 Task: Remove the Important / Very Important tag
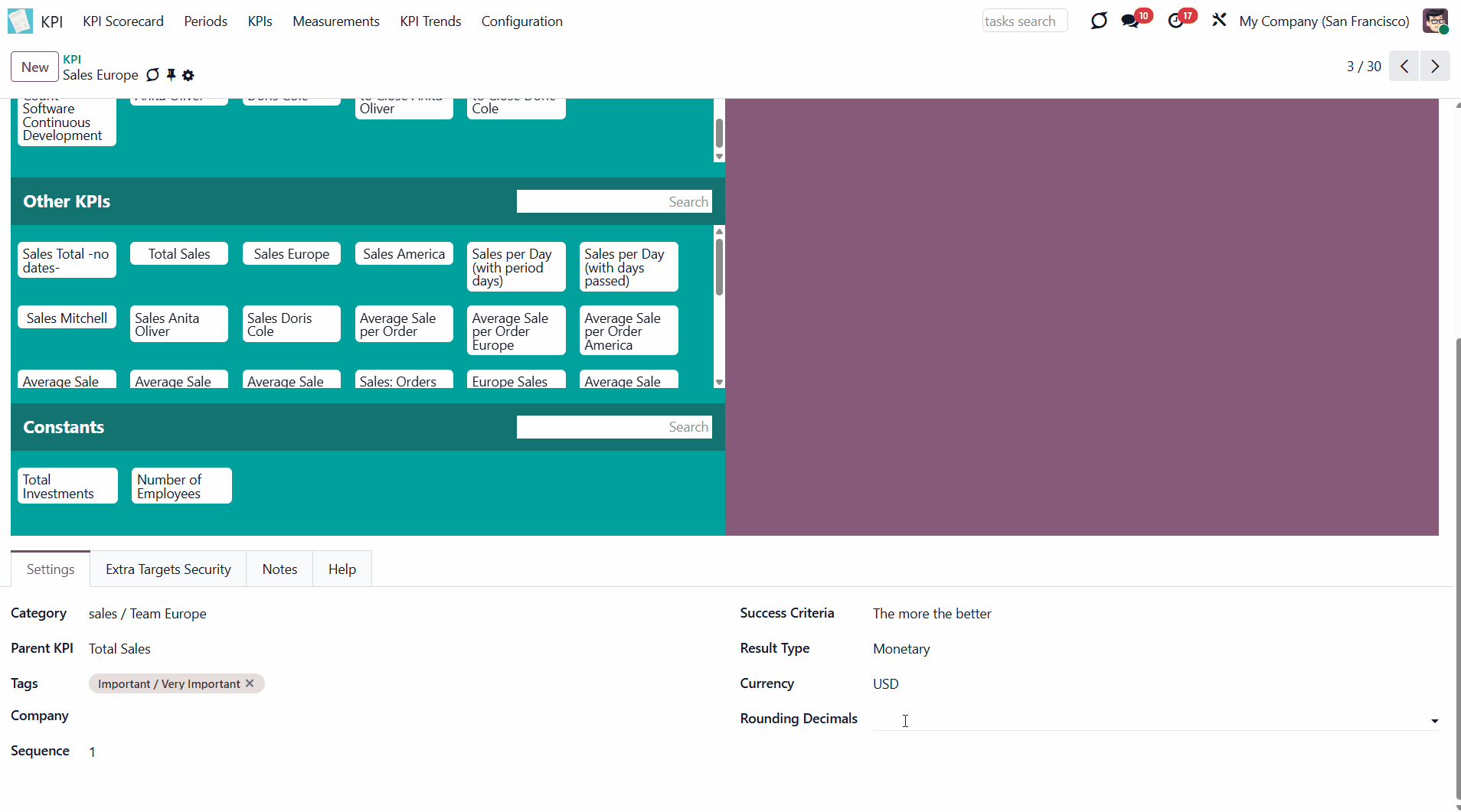coord(250,683)
